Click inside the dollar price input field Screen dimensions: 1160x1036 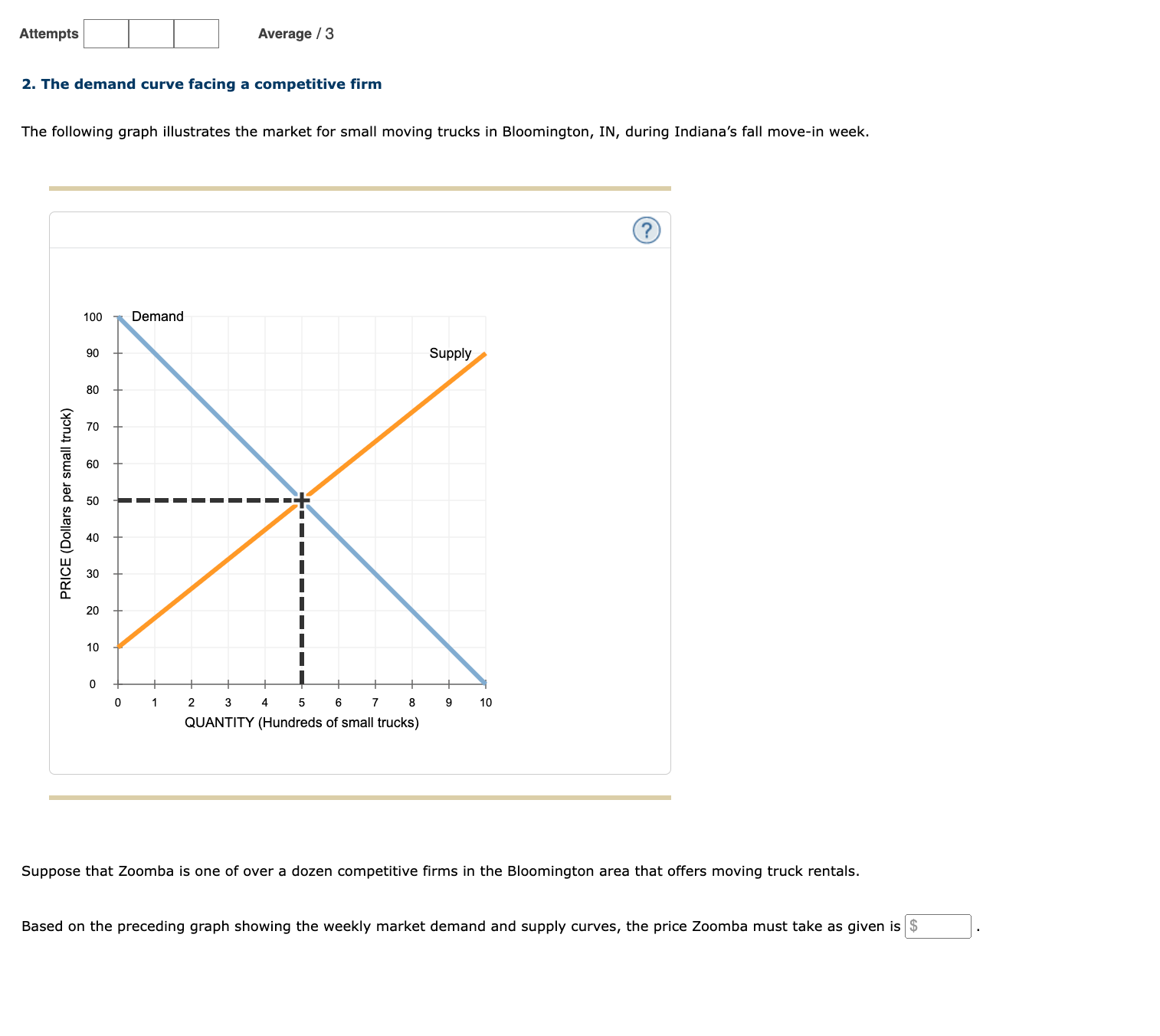938,926
